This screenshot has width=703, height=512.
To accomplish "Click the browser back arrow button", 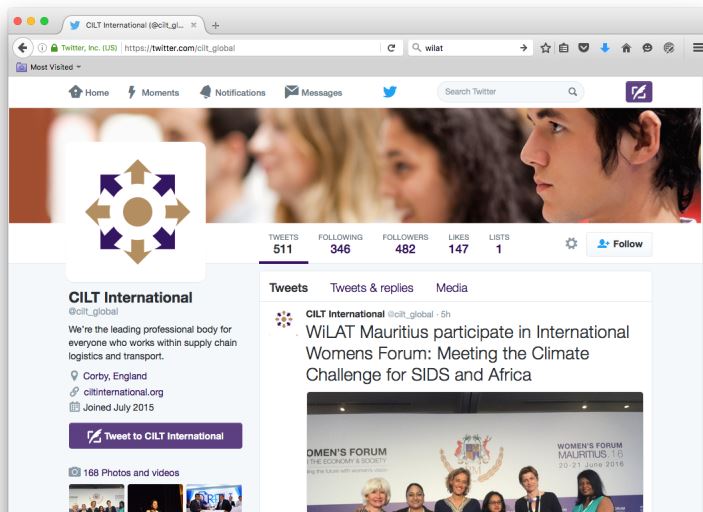I will [x=22, y=48].
